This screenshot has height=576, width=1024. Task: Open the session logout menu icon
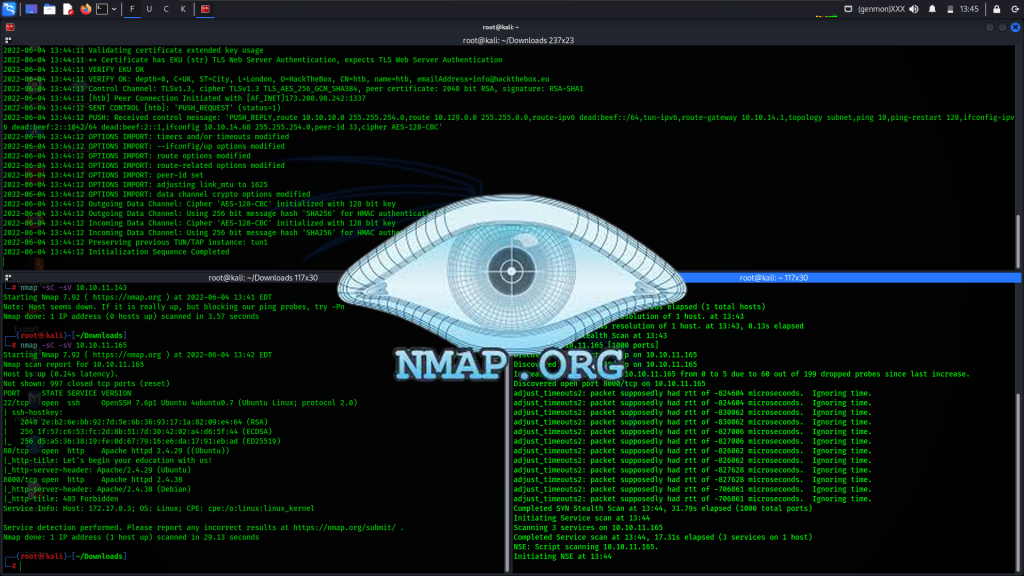pos(1017,8)
